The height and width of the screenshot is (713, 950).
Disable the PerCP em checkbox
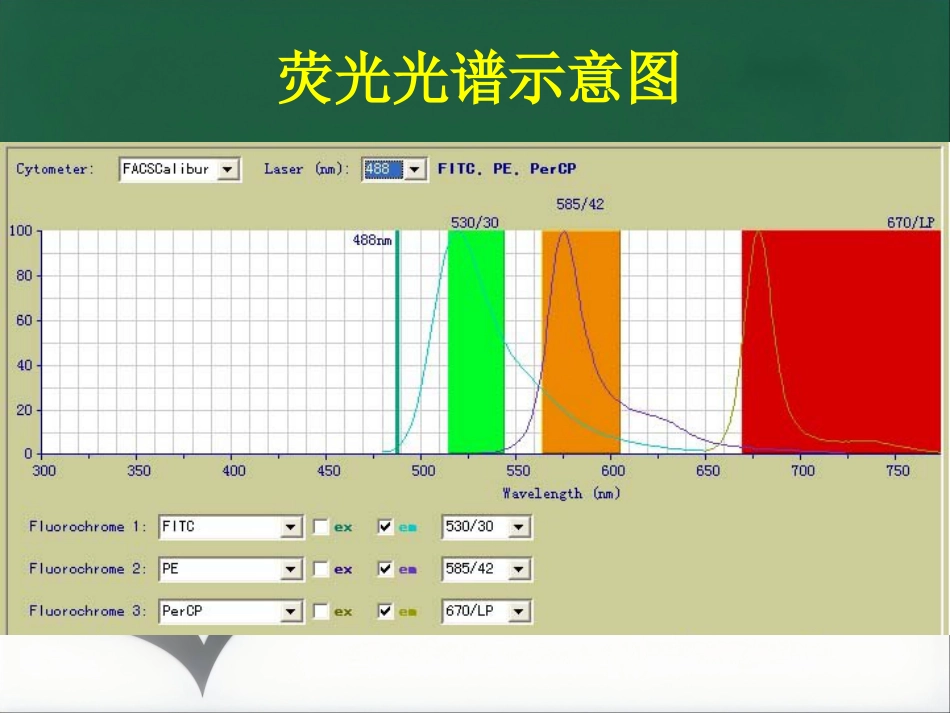click(385, 612)
